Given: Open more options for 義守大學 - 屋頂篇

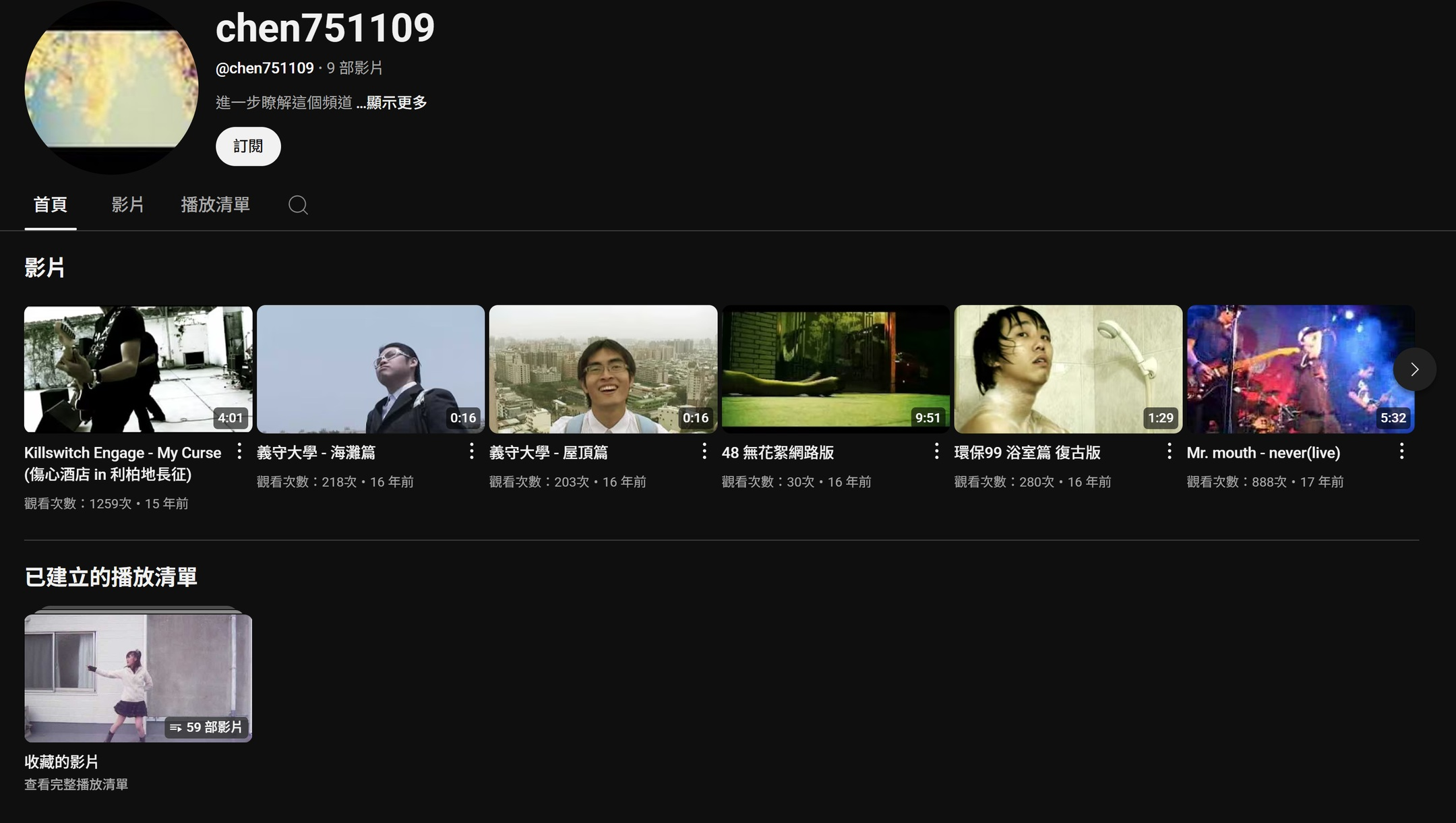Looking at the screenshot, I should [704, 452].
